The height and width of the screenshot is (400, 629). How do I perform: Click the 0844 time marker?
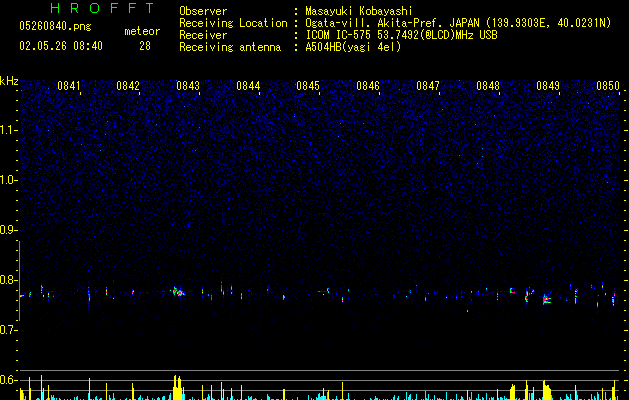click(x=248, y=86)
